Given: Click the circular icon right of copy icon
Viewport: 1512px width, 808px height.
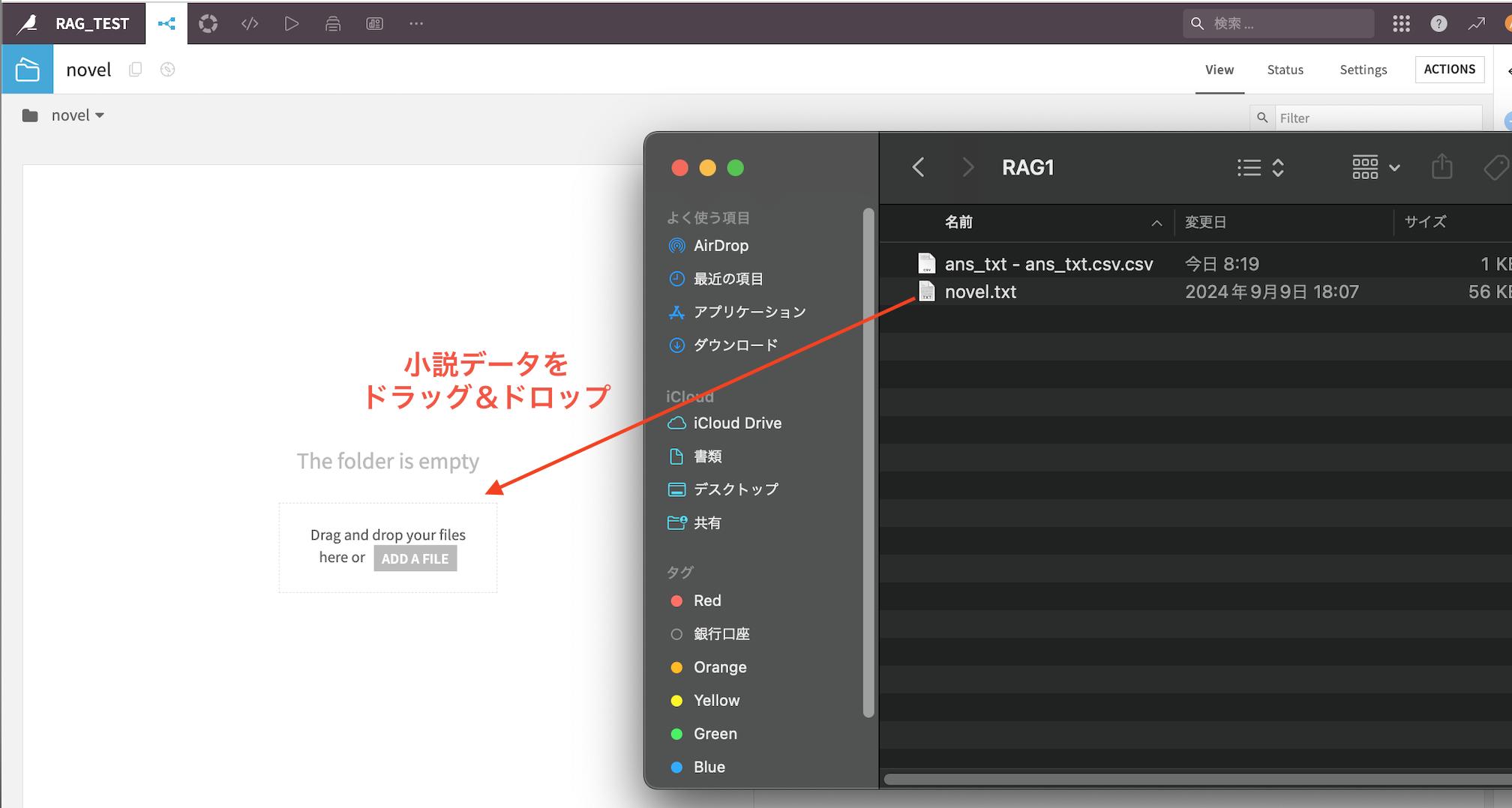Looking at the screenshot, I should (168, 70).
